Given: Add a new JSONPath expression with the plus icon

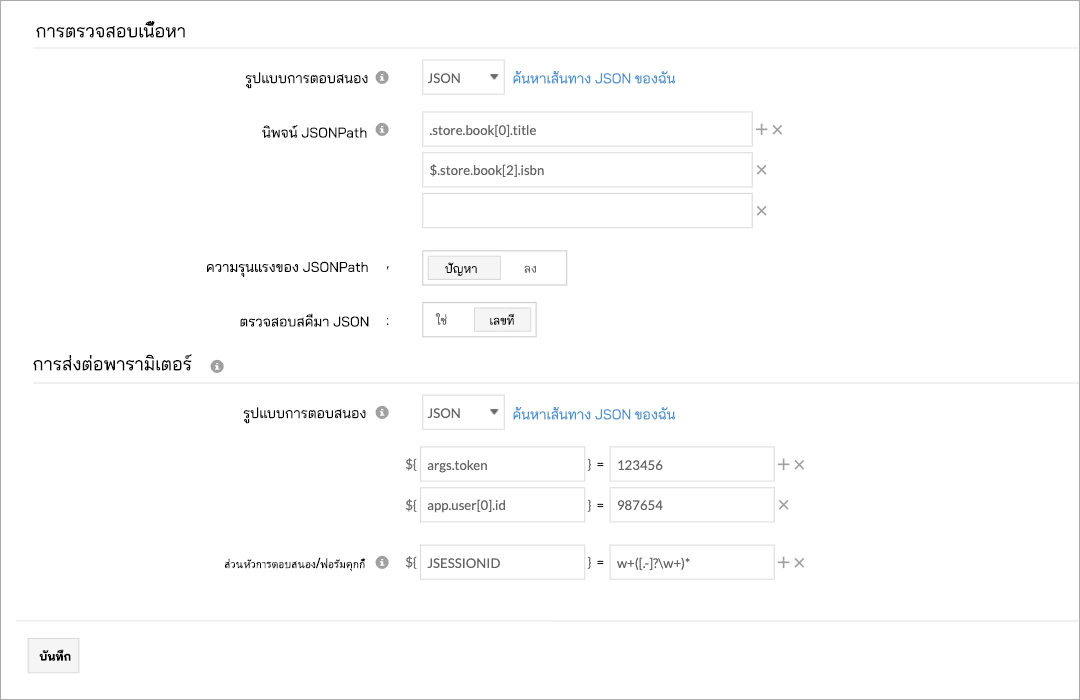Looking at the screenshot, I should click(x=762, y=128).
